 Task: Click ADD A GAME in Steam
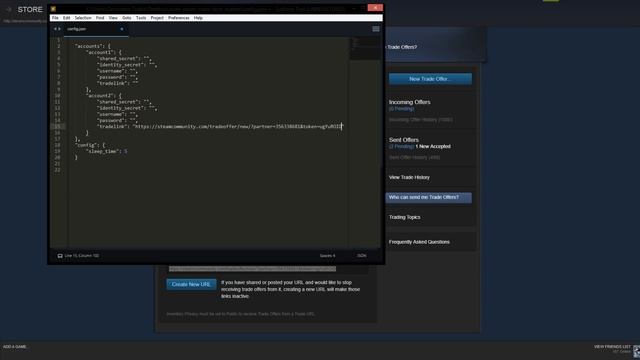[15, 347]
